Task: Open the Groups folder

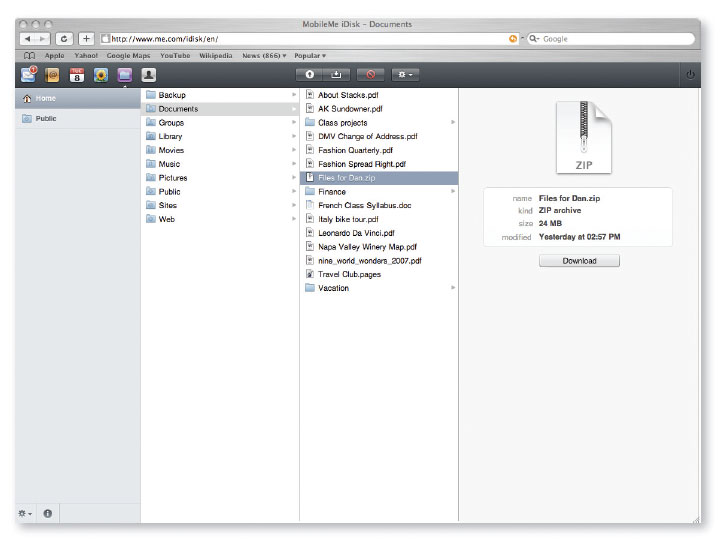Action: pyautogui.click(x=221, y=123)
